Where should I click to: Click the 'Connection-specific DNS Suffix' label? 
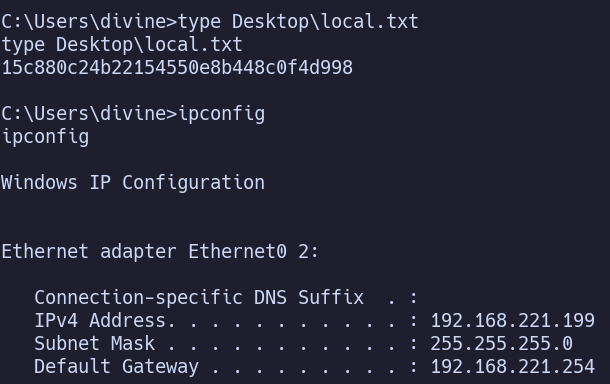(x=199, y=298)
